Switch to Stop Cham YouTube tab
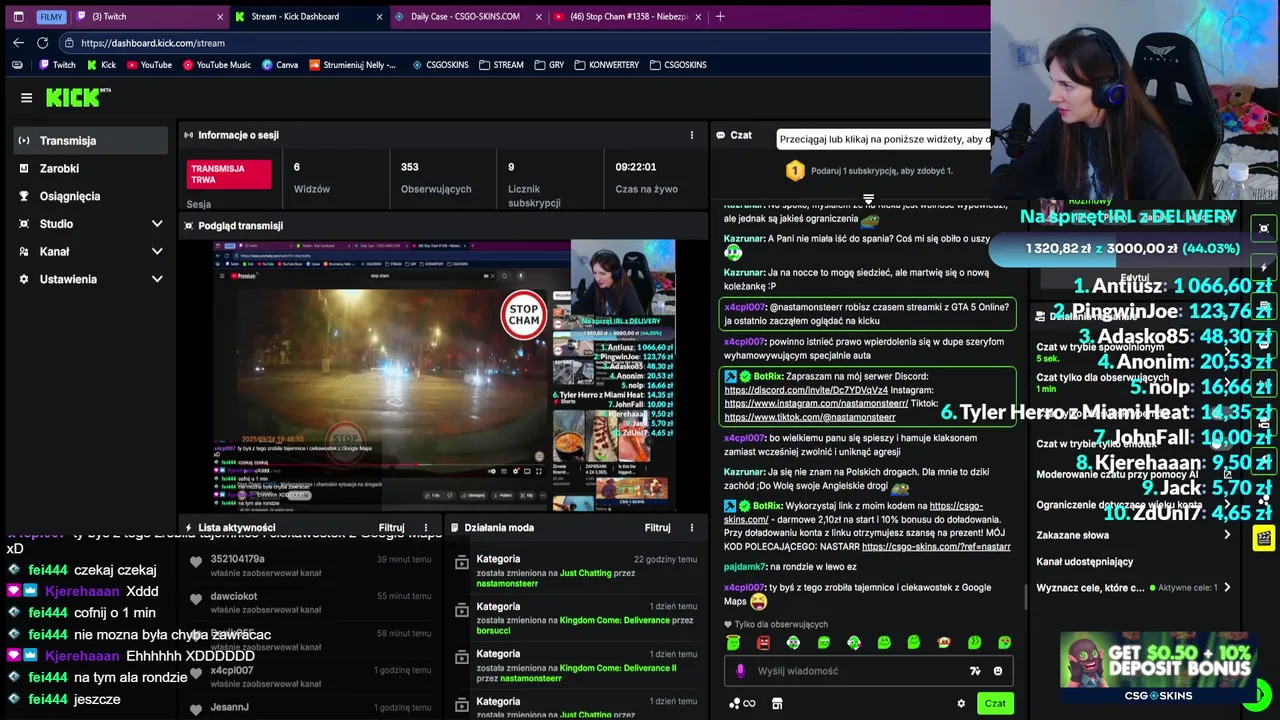Viewport: 1280px width, 720px height. pyautogui.click(x=628, y=16)
